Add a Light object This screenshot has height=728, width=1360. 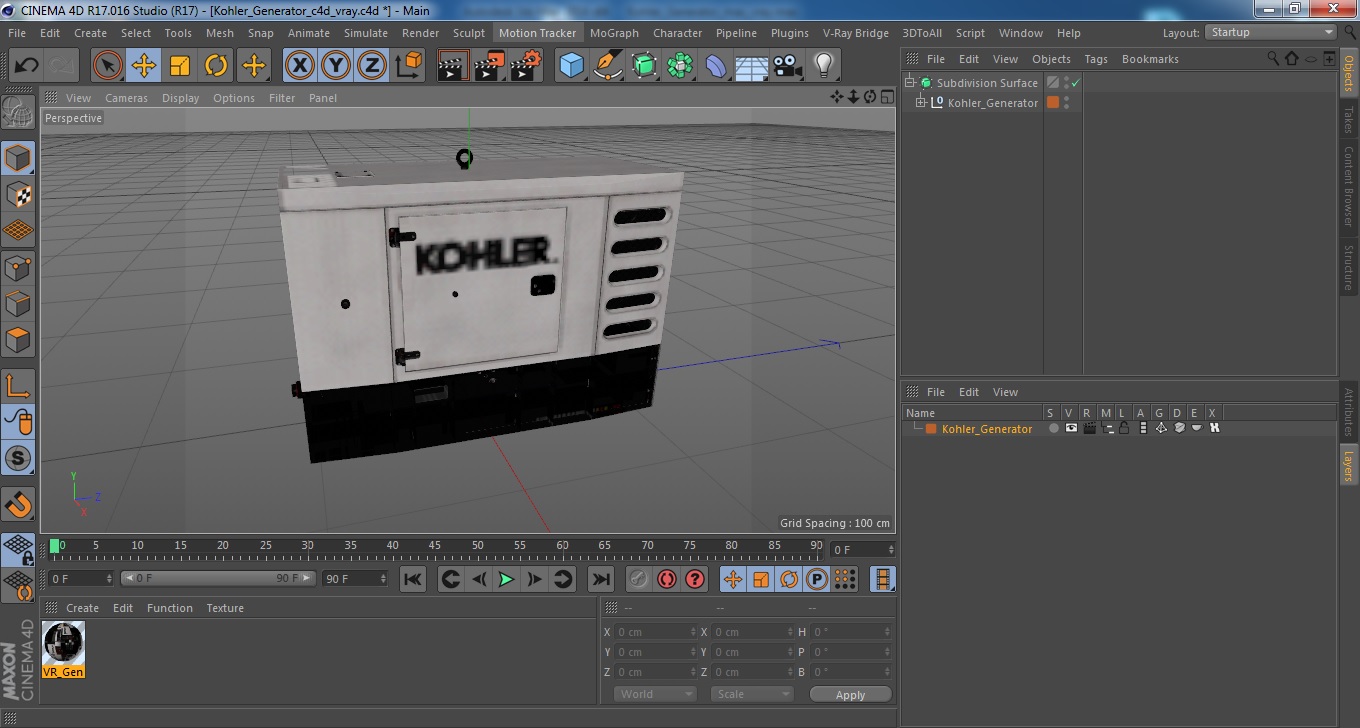(x=824, y=66)
